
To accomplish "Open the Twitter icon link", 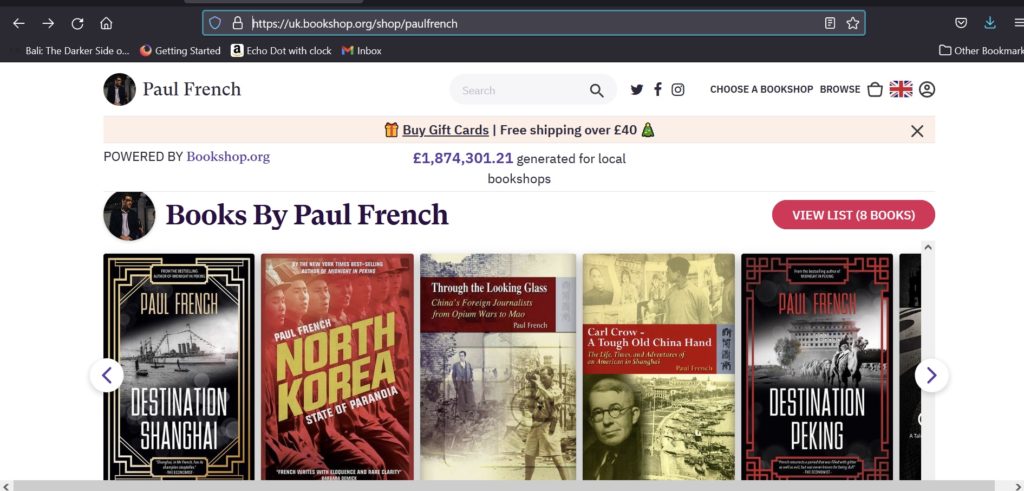I will [x=637, y=90].
